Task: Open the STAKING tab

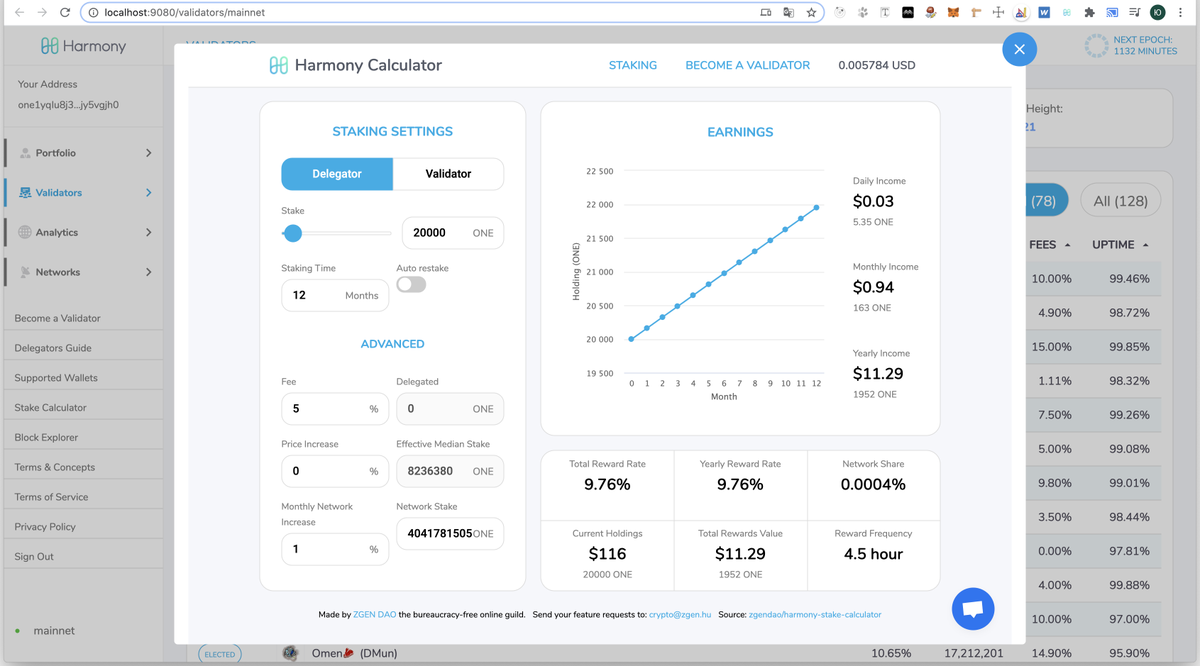Action: pyautogui.click(x=633, y=65)
